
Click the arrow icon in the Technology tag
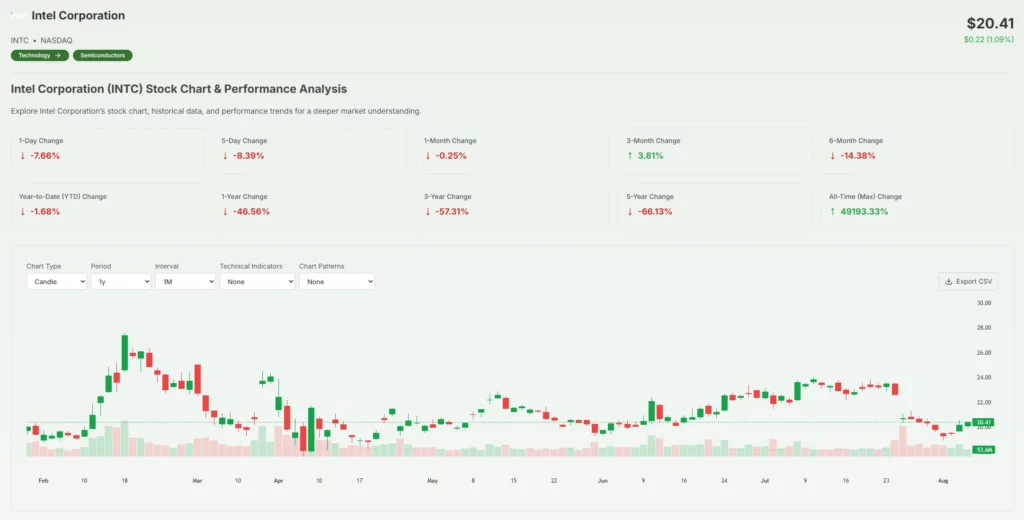[x=58, y=56]
